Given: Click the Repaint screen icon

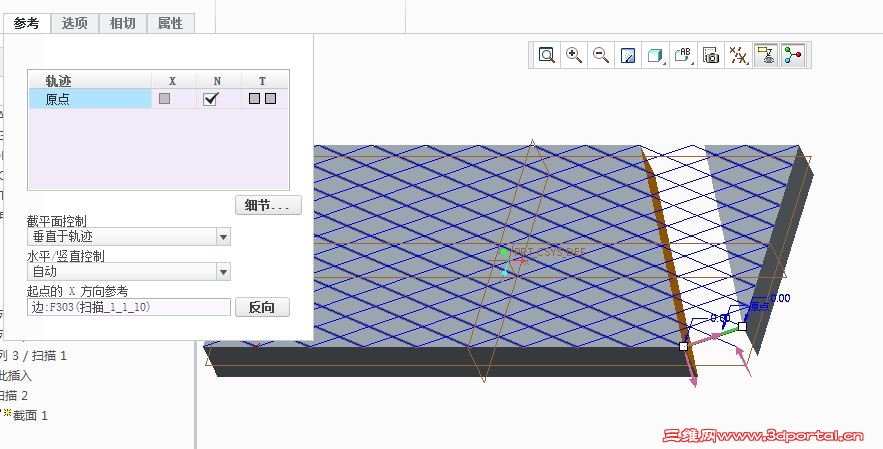Looking at the screenshot, I should [x=628, y=55].
